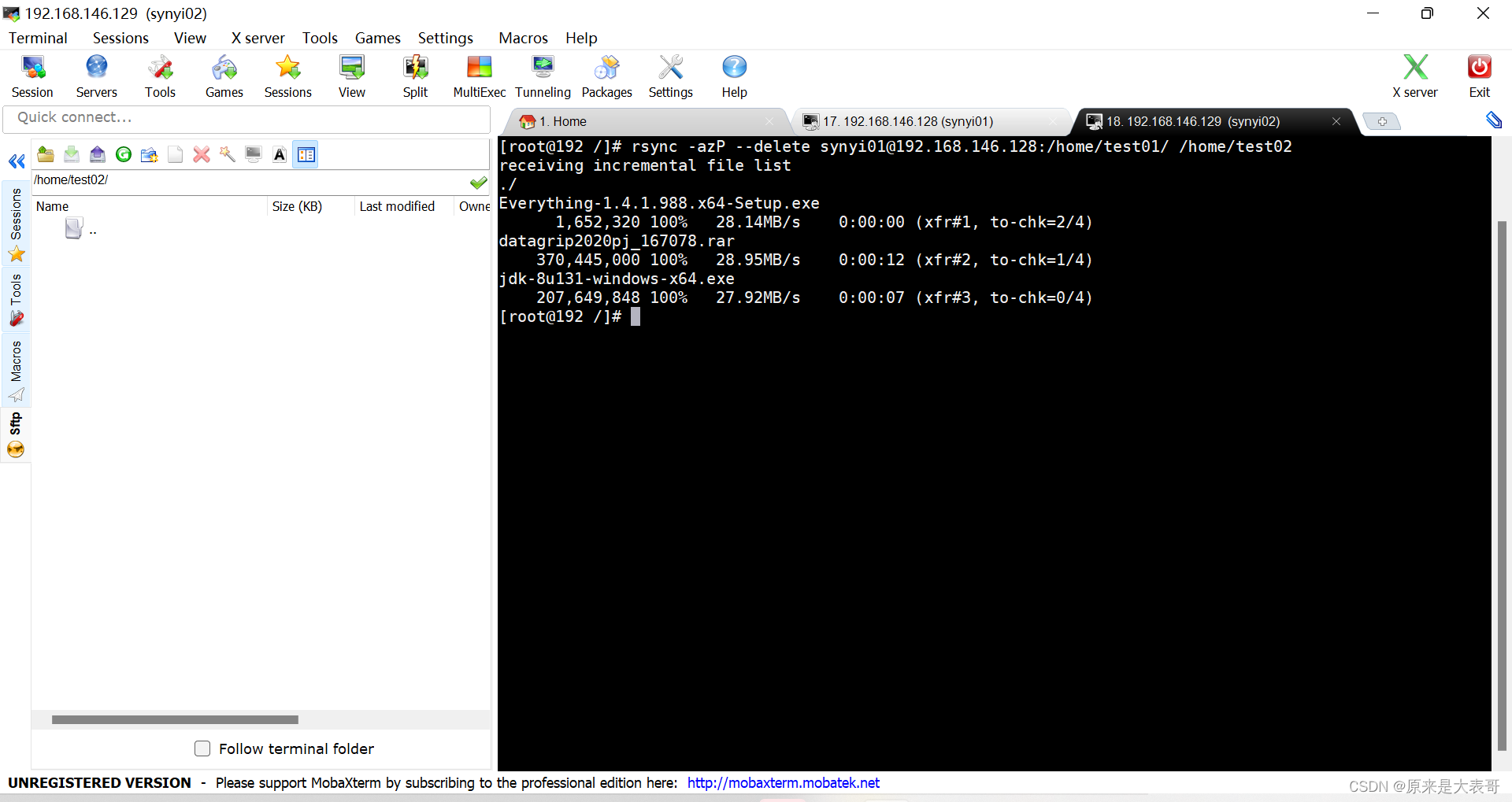Select tab 18 synyi02
The height and width of the screenshot is (802, 1512).
(1213, 121)
